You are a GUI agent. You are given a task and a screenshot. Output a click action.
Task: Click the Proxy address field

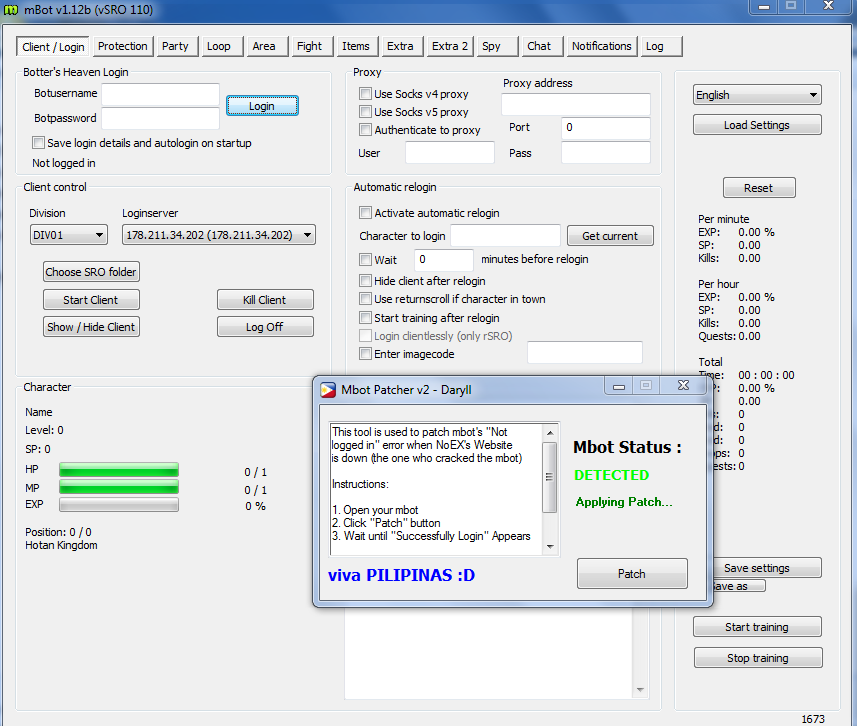click(576, 104)
